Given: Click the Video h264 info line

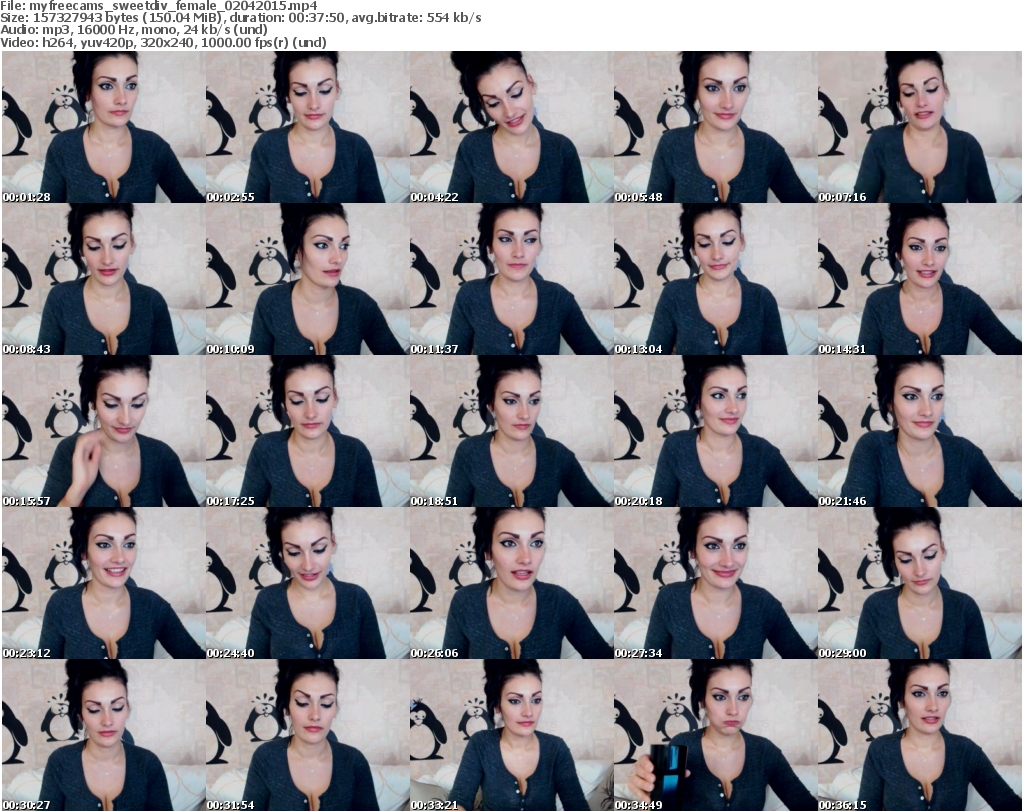Looking at the screenshot, I should point(163,42).
